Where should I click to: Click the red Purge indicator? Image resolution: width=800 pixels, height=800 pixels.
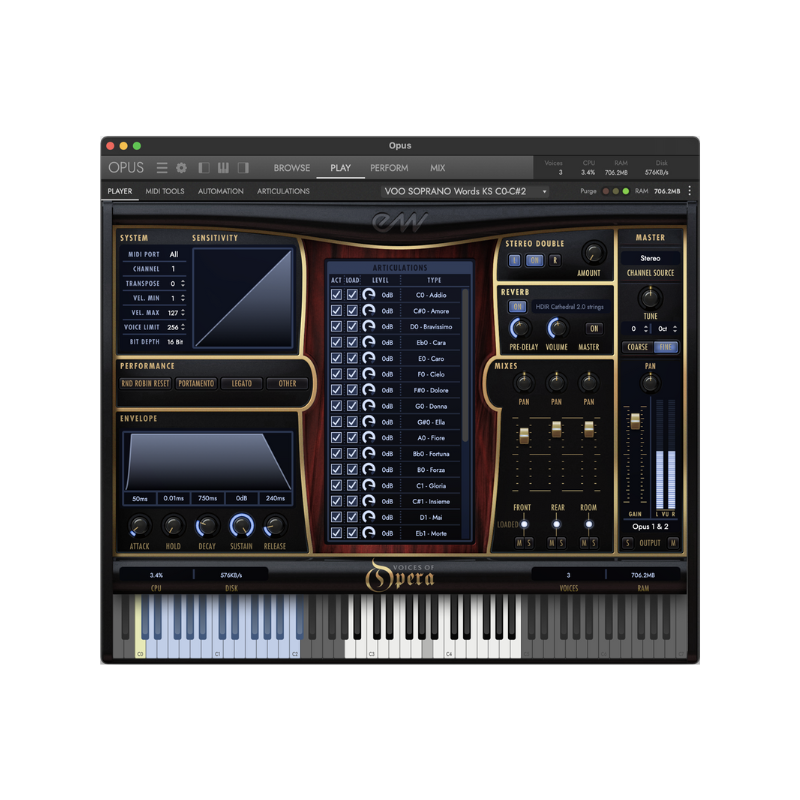click(x=606, y=191)
